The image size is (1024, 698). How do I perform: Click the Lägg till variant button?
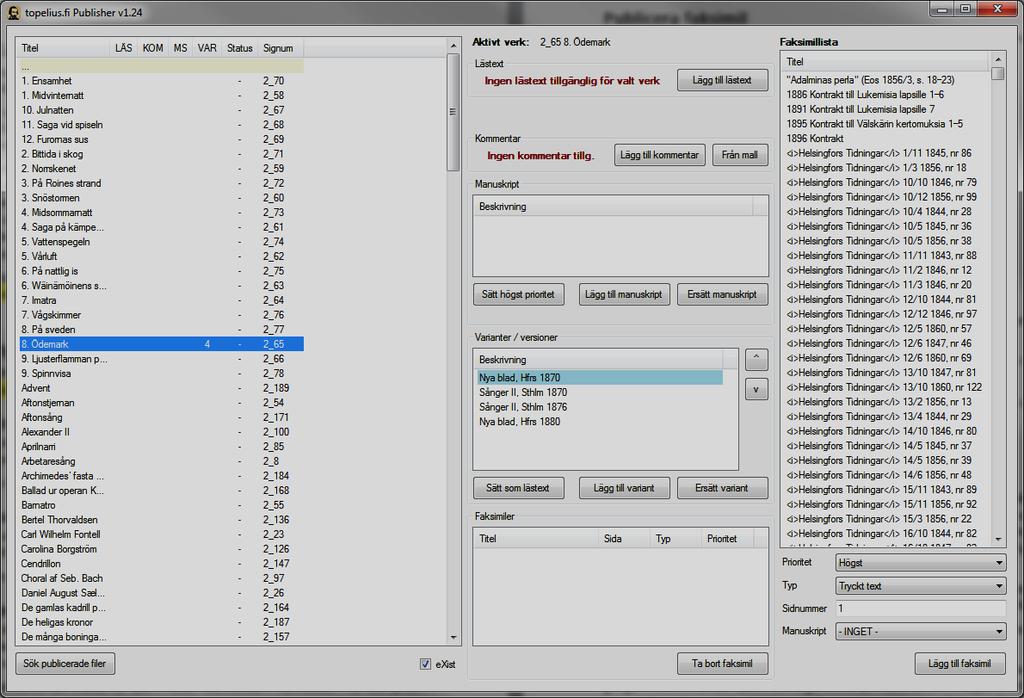[x=624, y=488]
